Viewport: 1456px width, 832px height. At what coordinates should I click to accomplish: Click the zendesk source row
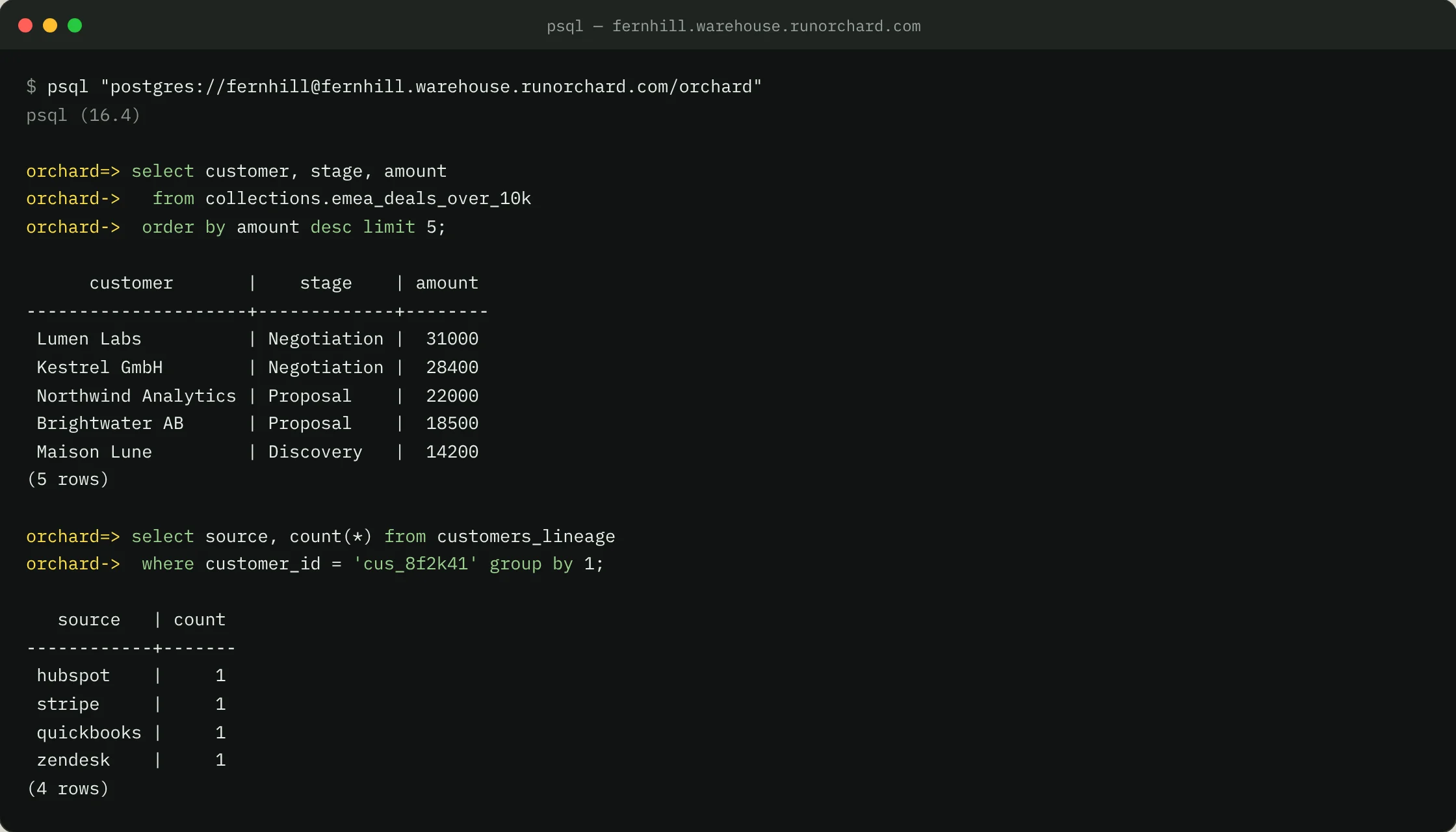click(x=131, y=760)
